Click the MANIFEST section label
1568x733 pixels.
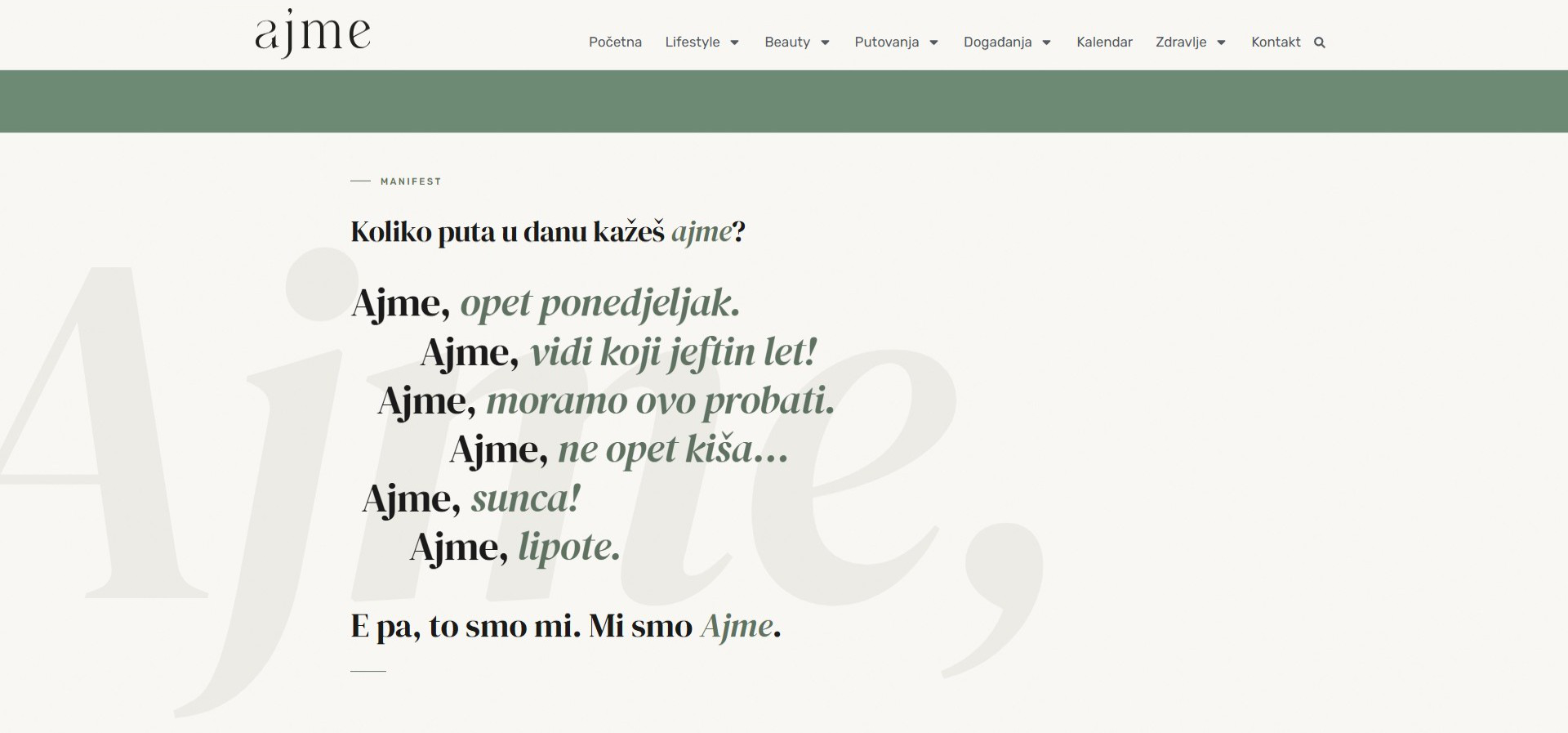pos(411,181)
